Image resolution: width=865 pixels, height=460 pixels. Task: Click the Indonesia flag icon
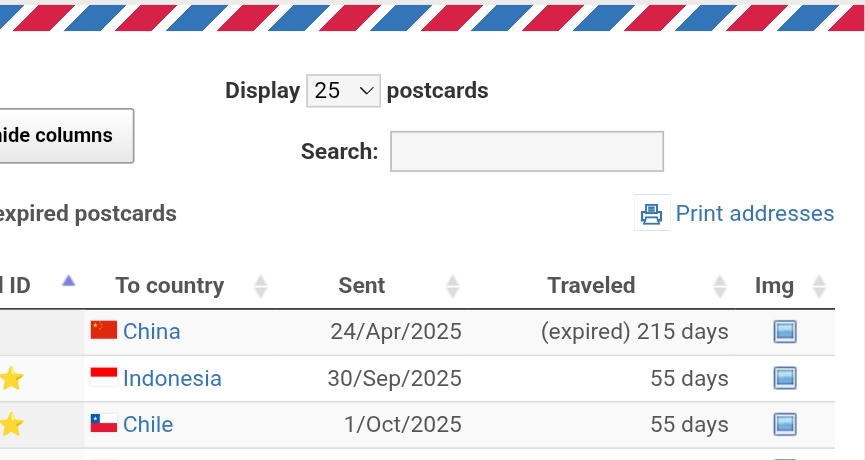click(x=104, y=377)
